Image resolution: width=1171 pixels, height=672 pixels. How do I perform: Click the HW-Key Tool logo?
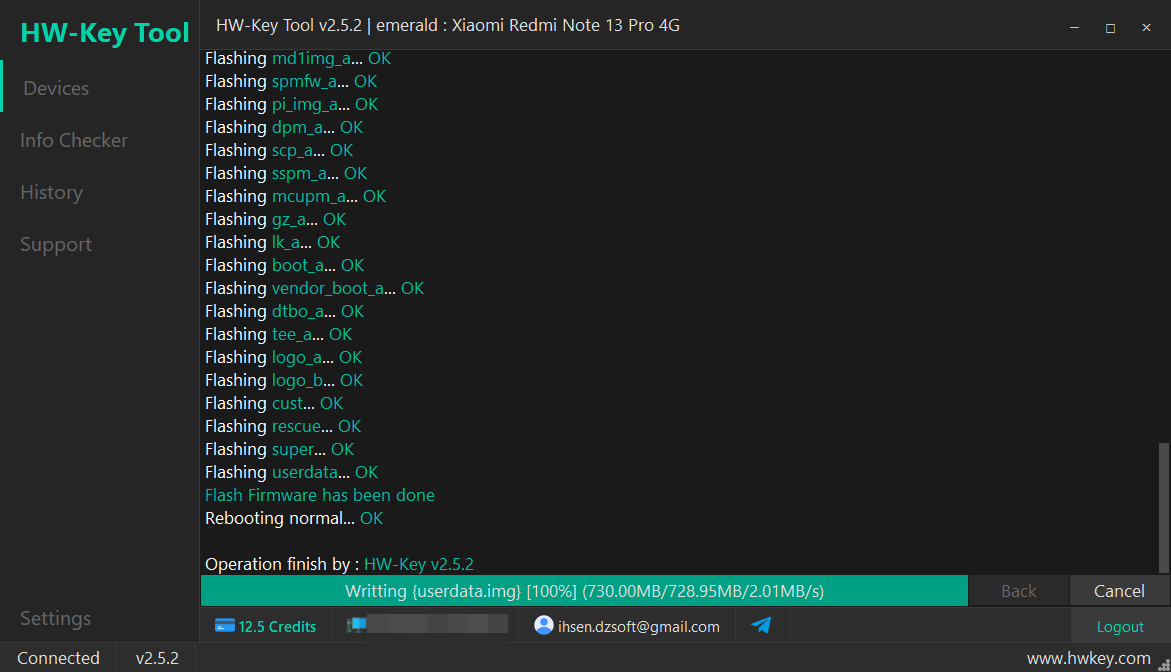coord(105,33)
